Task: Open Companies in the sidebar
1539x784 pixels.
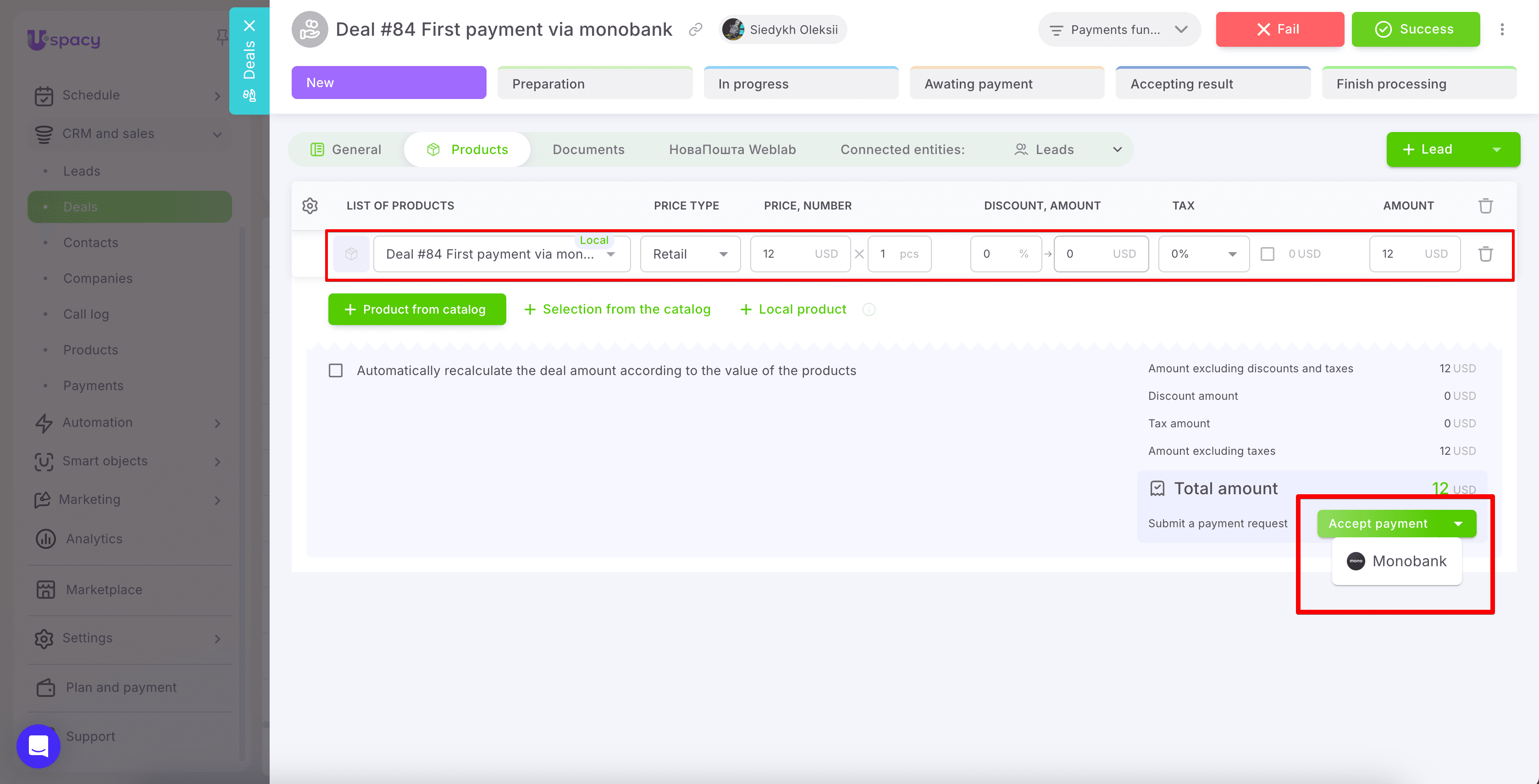Action: tap(98, 278)
